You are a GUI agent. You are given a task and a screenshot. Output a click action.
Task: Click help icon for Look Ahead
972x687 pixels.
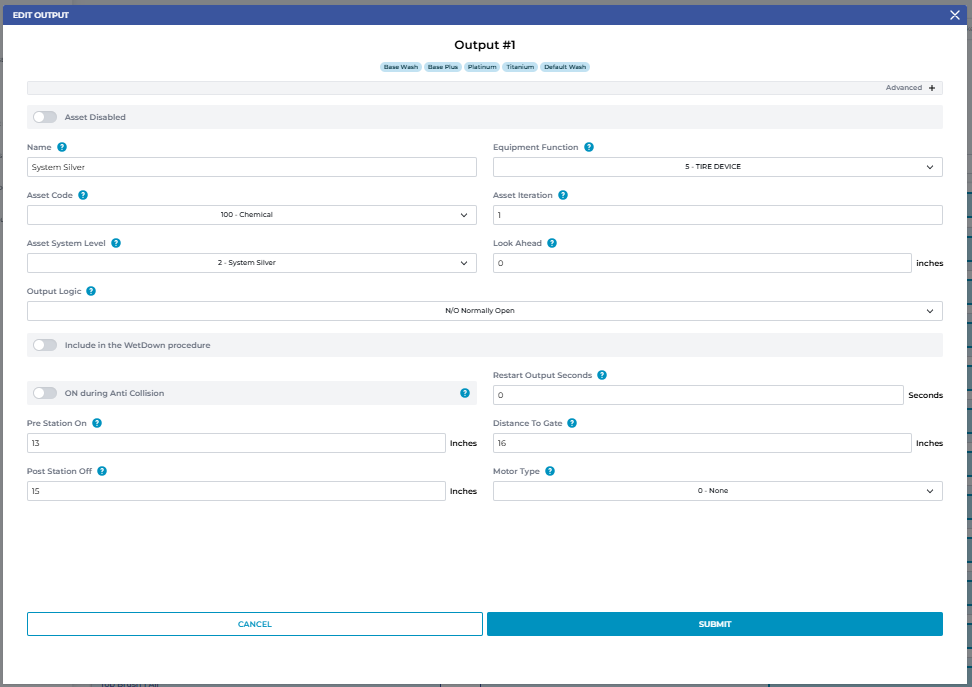point(552,243)
